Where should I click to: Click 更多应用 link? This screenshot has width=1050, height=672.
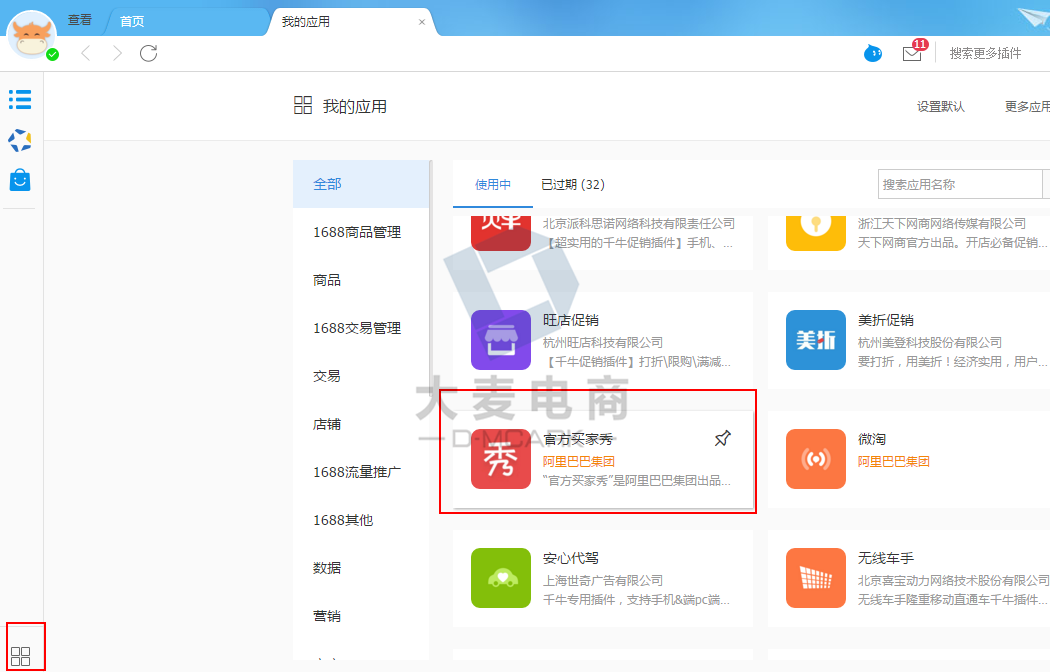[x=1027, y=106]
